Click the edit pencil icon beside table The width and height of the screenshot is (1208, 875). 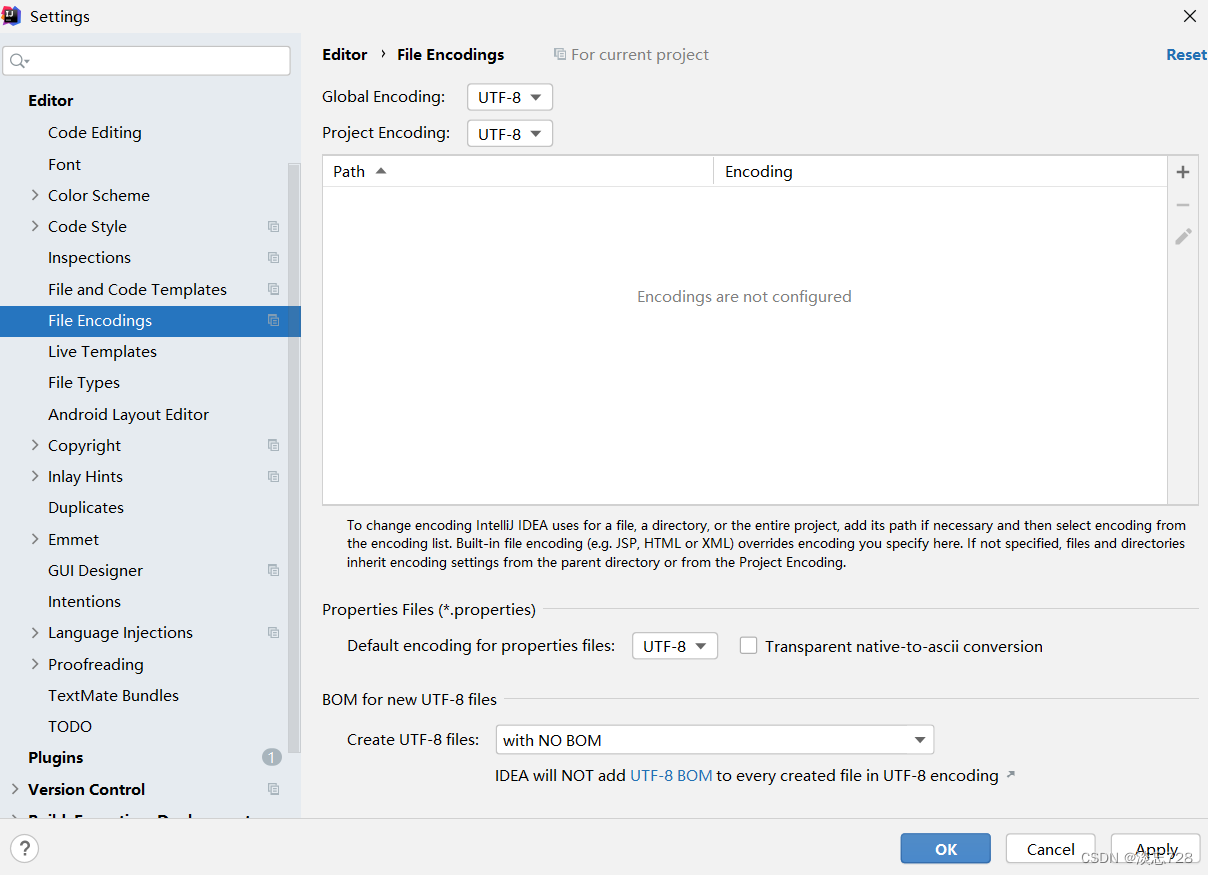coord(1183,236)
